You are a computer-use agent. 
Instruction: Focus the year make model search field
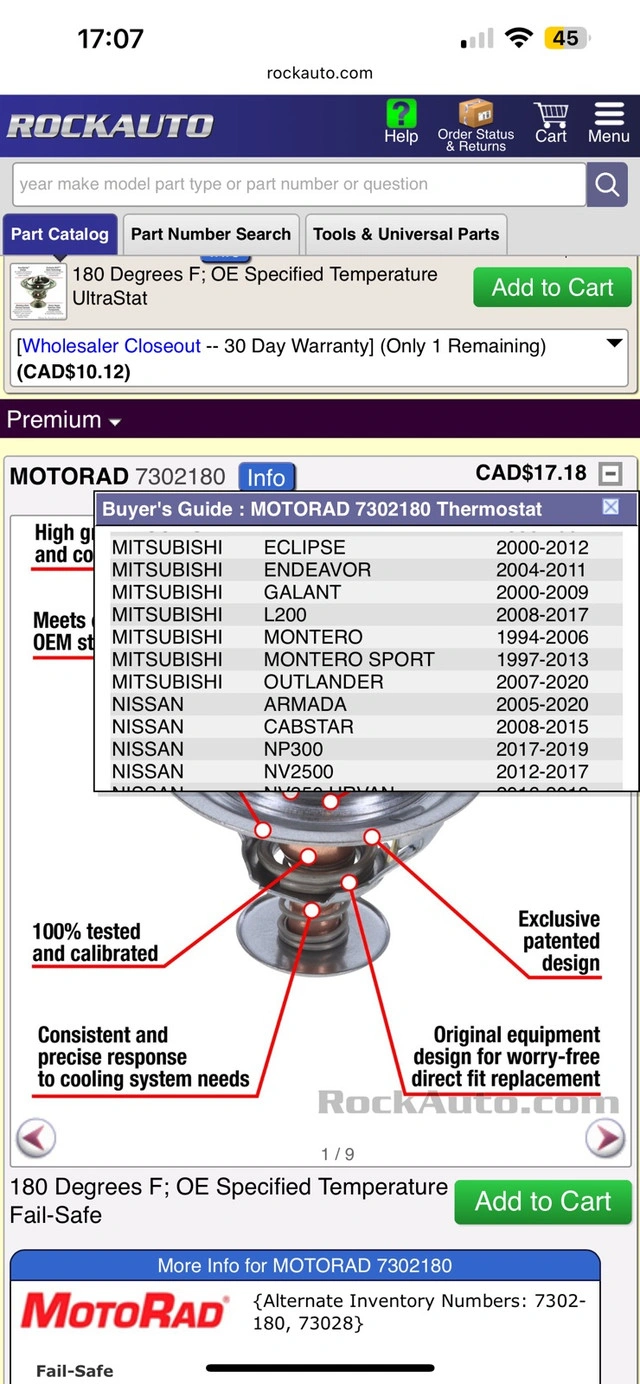tap(298, 185)
